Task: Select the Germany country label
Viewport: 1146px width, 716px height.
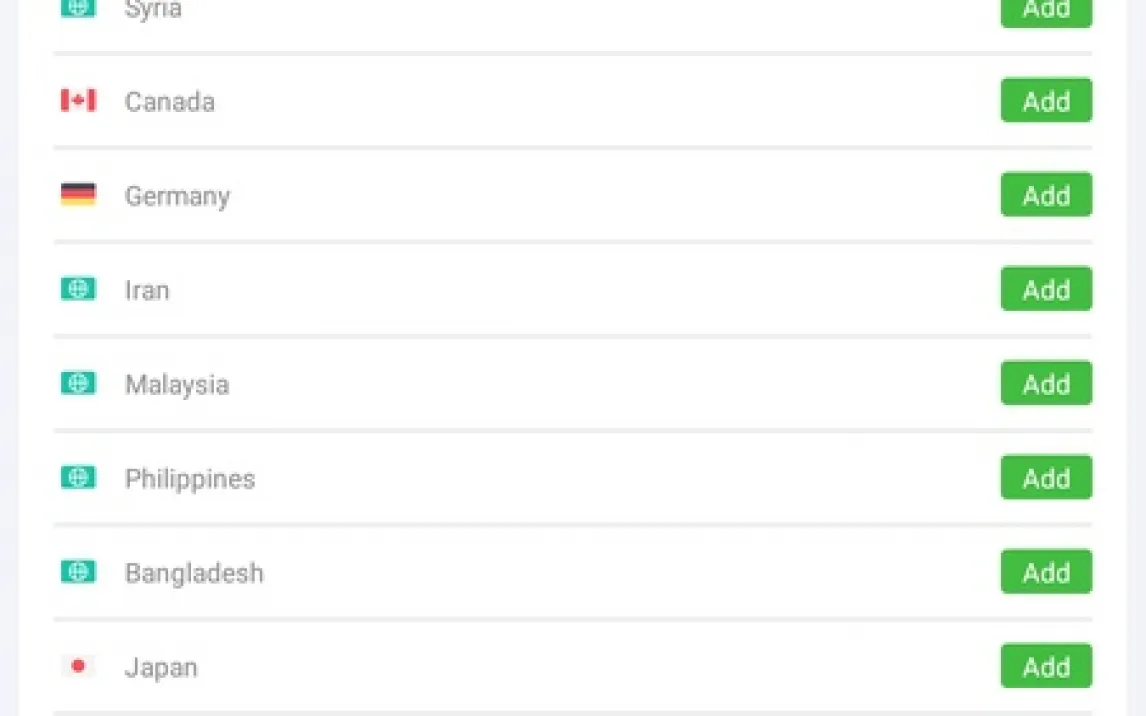Action: [177, 196]
